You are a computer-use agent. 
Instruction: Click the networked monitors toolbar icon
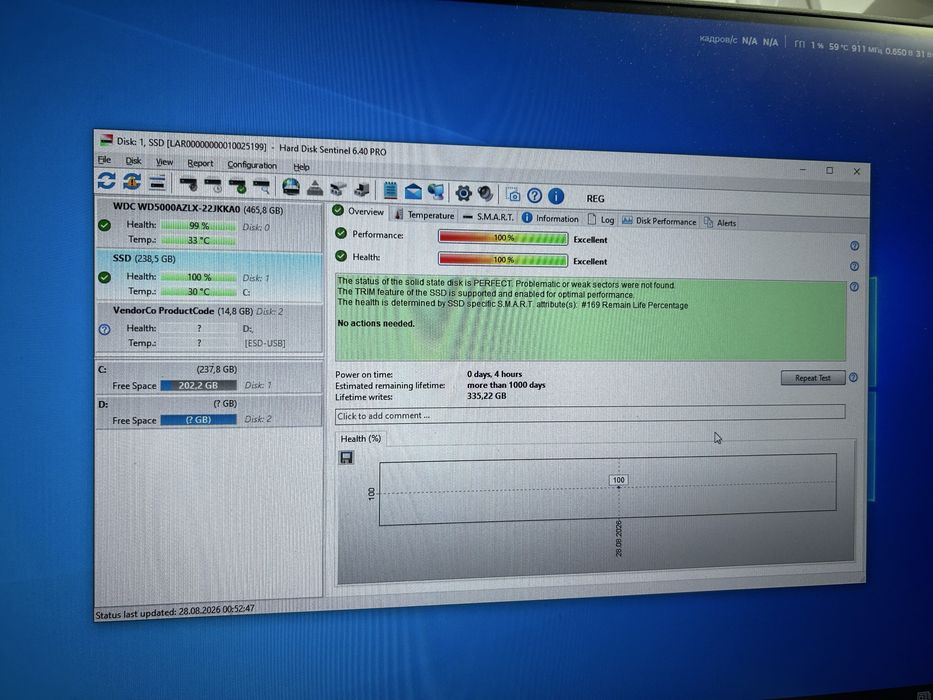click(x=436, y=192)
